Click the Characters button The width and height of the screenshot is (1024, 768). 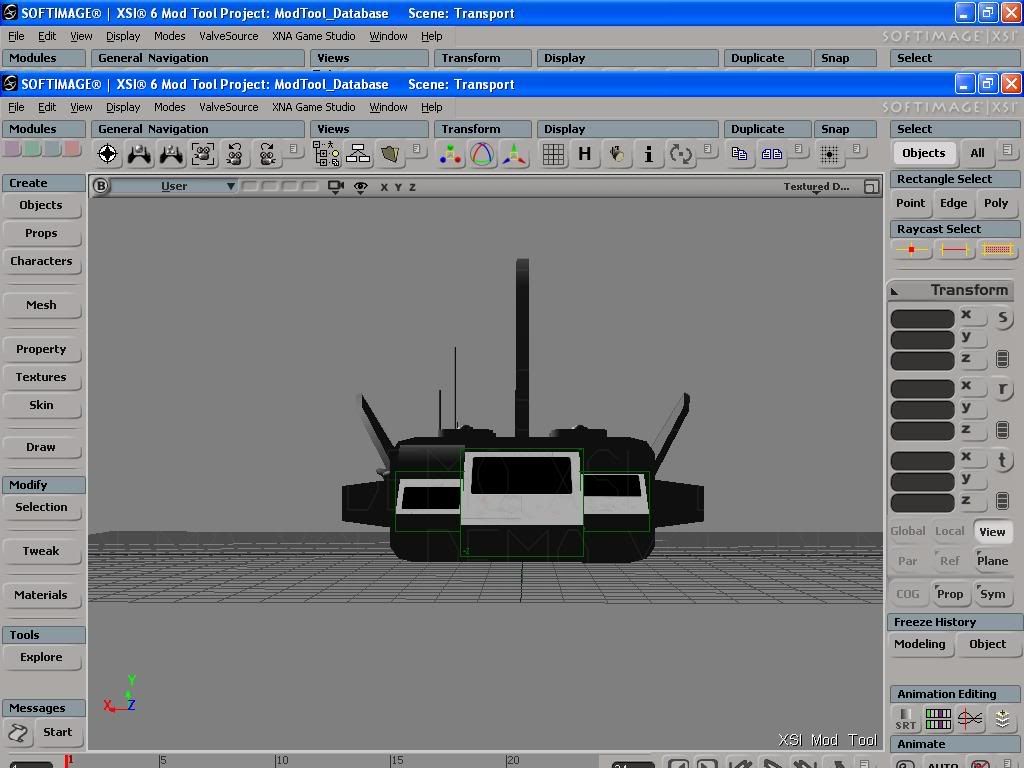41,261
